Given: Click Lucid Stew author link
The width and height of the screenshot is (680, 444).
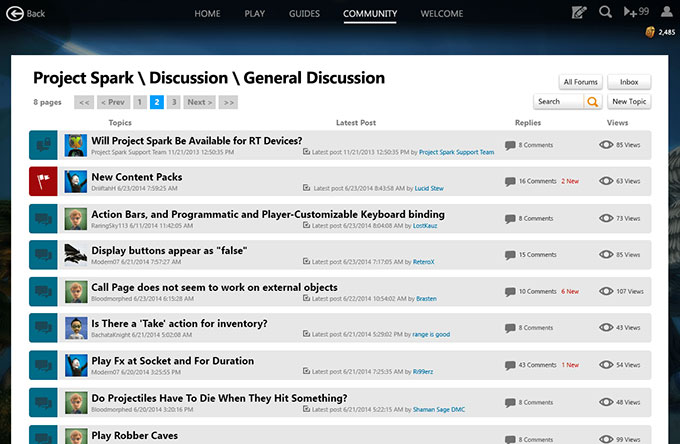Looking at the screenshot, I should (x=429, y=189).
